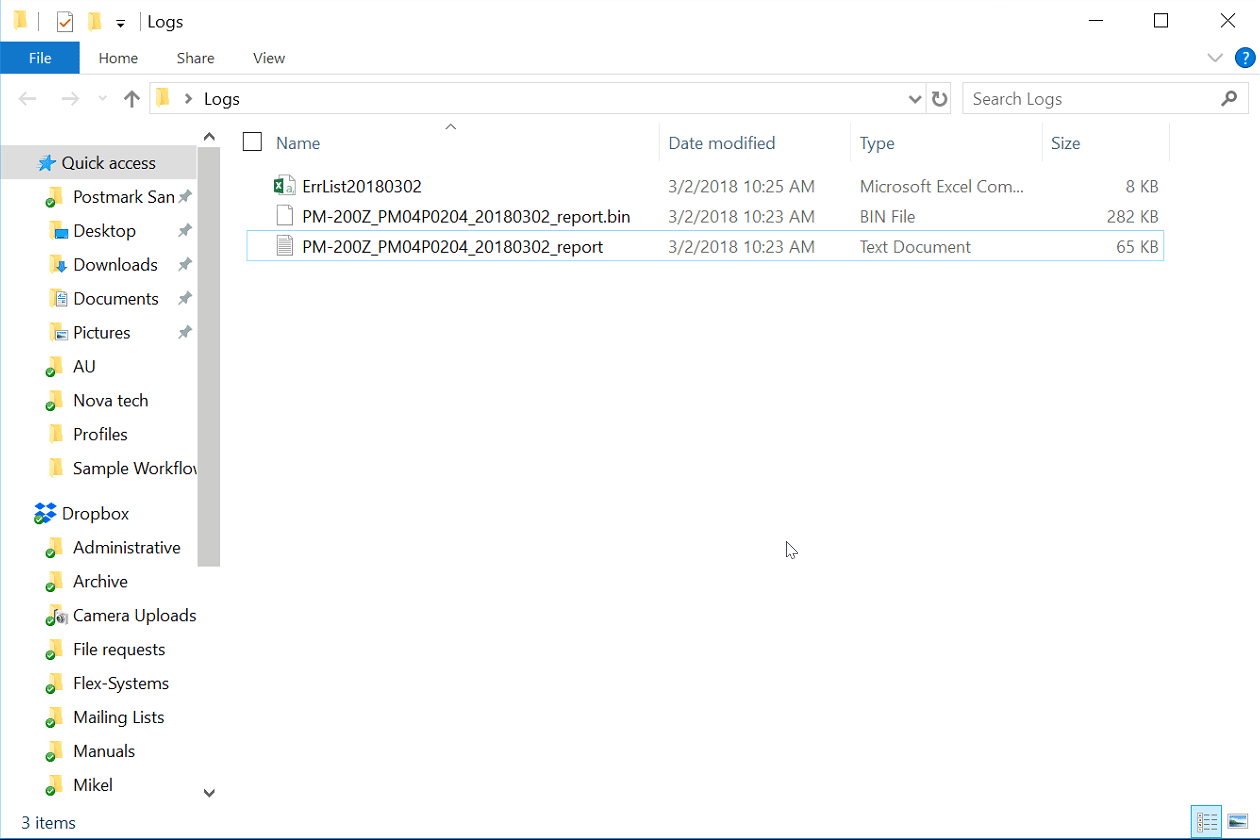The image size is (1260, 840).
Task: Click the Dropbox logo icon in navigation pane
Action: click(x=45, y=514)
